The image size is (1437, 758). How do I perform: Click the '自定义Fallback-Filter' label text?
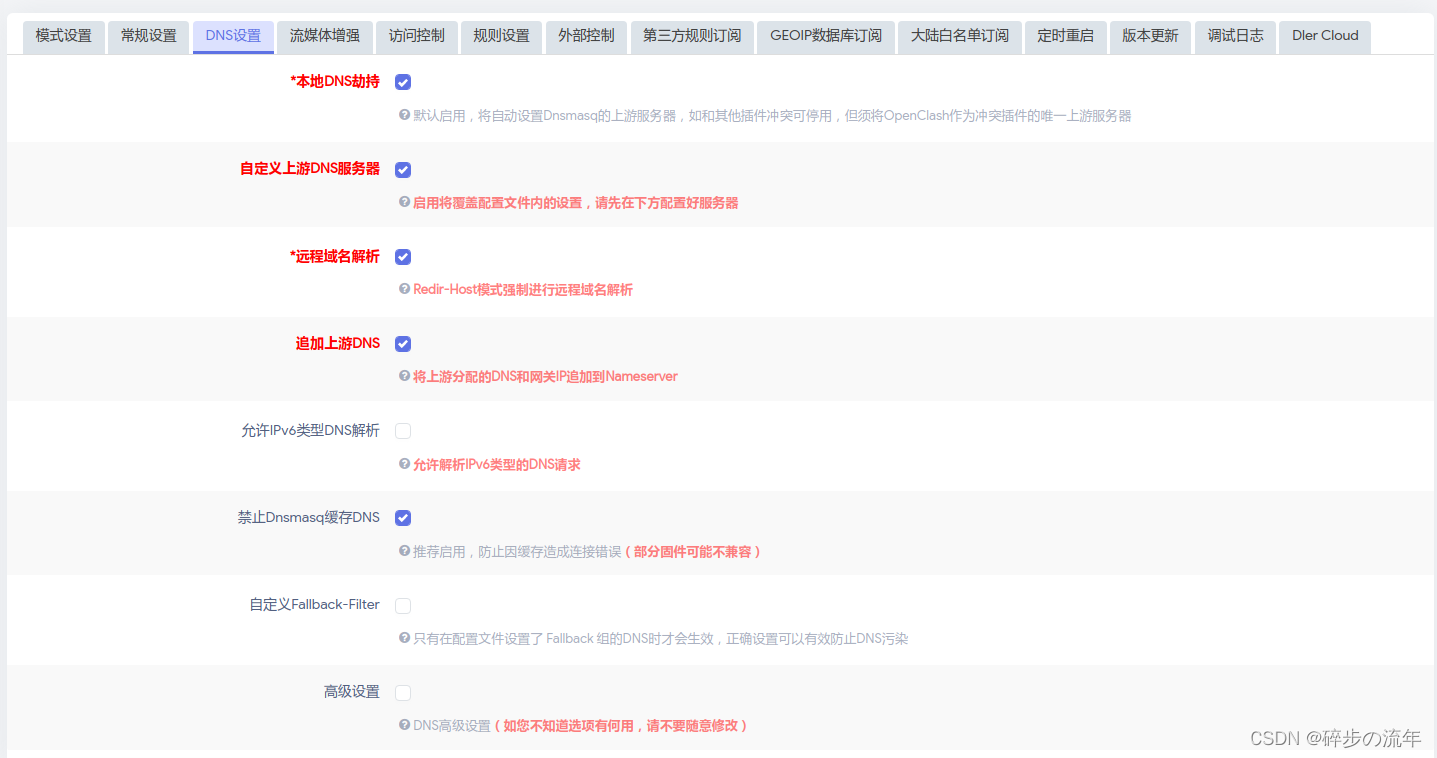pos(315,605)
